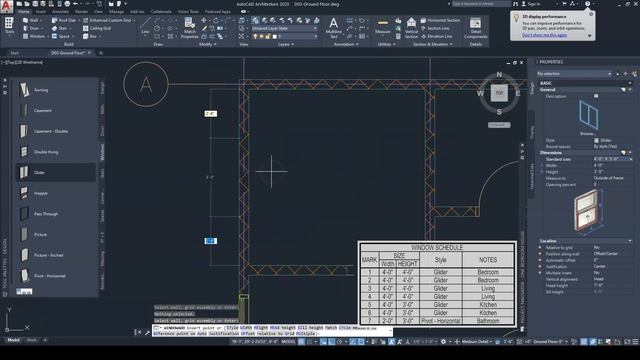Switch to the Start file tab

click(15, 53)
